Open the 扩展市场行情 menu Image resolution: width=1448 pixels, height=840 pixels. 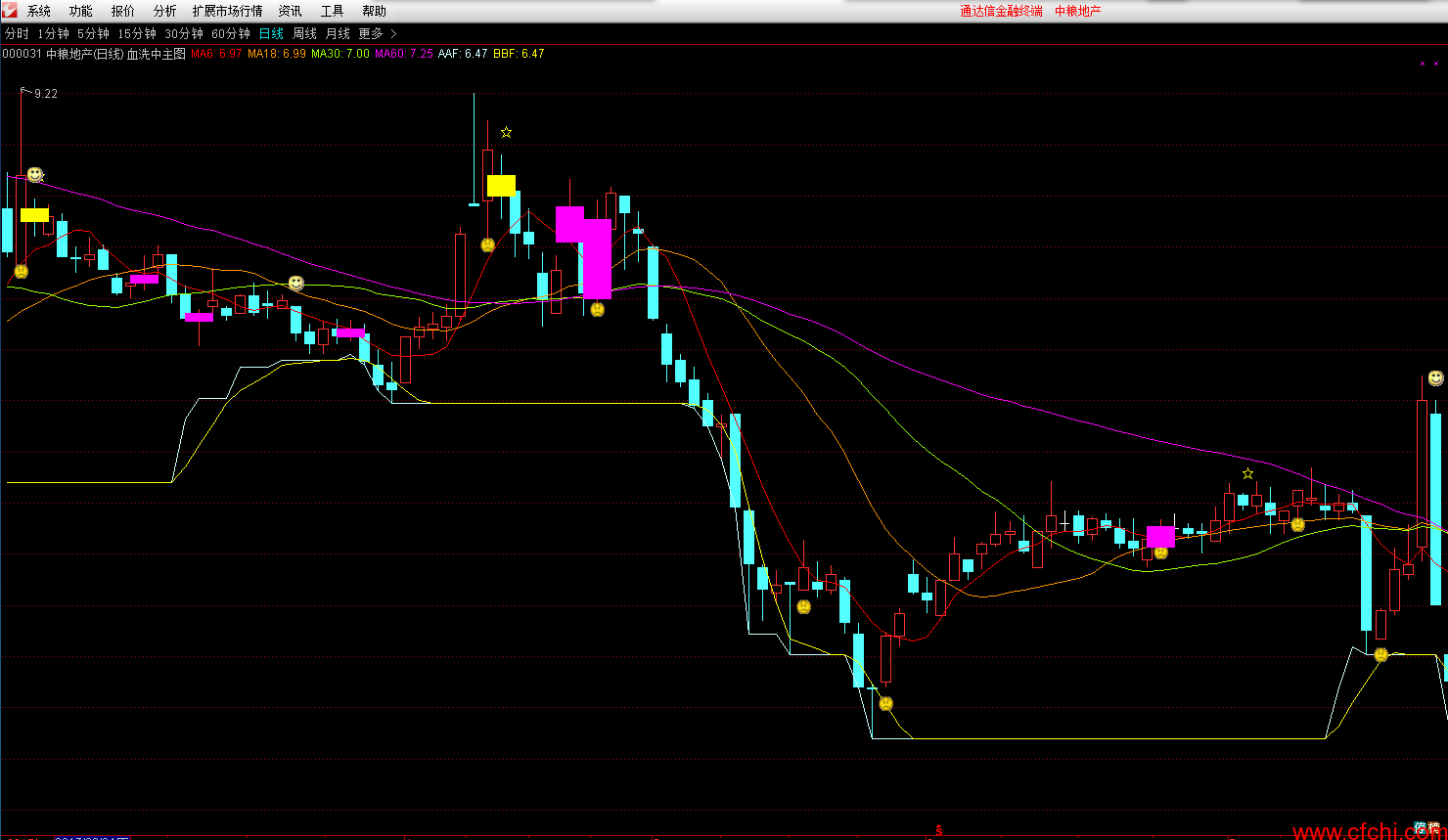pyautogui.click(x=228, y=12)
